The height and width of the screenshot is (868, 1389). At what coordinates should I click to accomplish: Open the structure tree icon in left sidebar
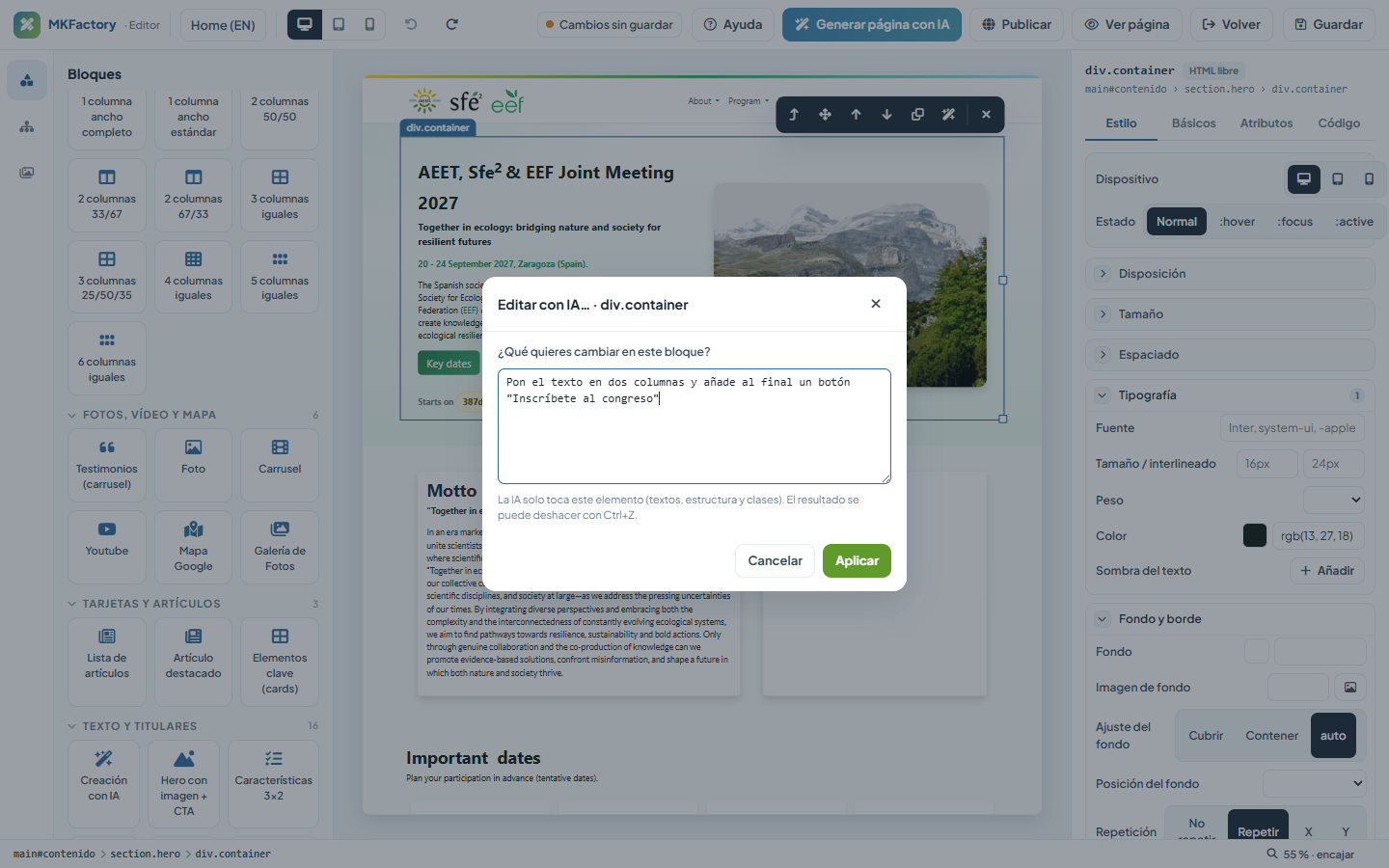[27, 126]
